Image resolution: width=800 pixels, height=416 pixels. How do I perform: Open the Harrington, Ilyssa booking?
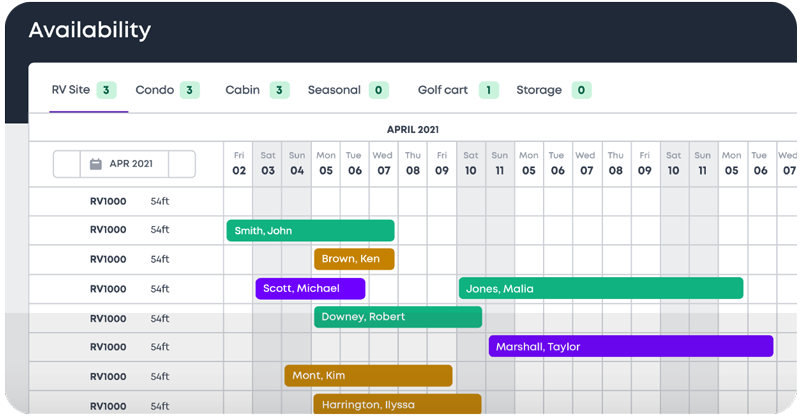point(397,404)
